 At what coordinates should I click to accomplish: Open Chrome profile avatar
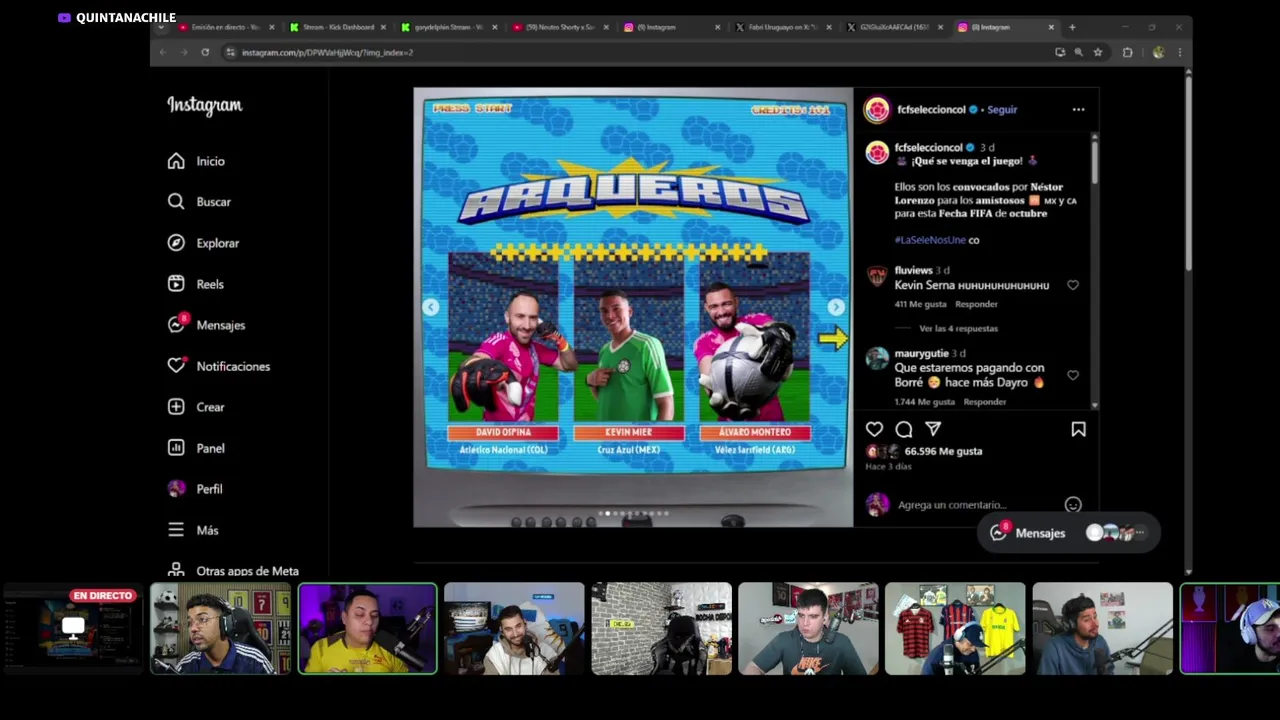[x=1158, y=52]
